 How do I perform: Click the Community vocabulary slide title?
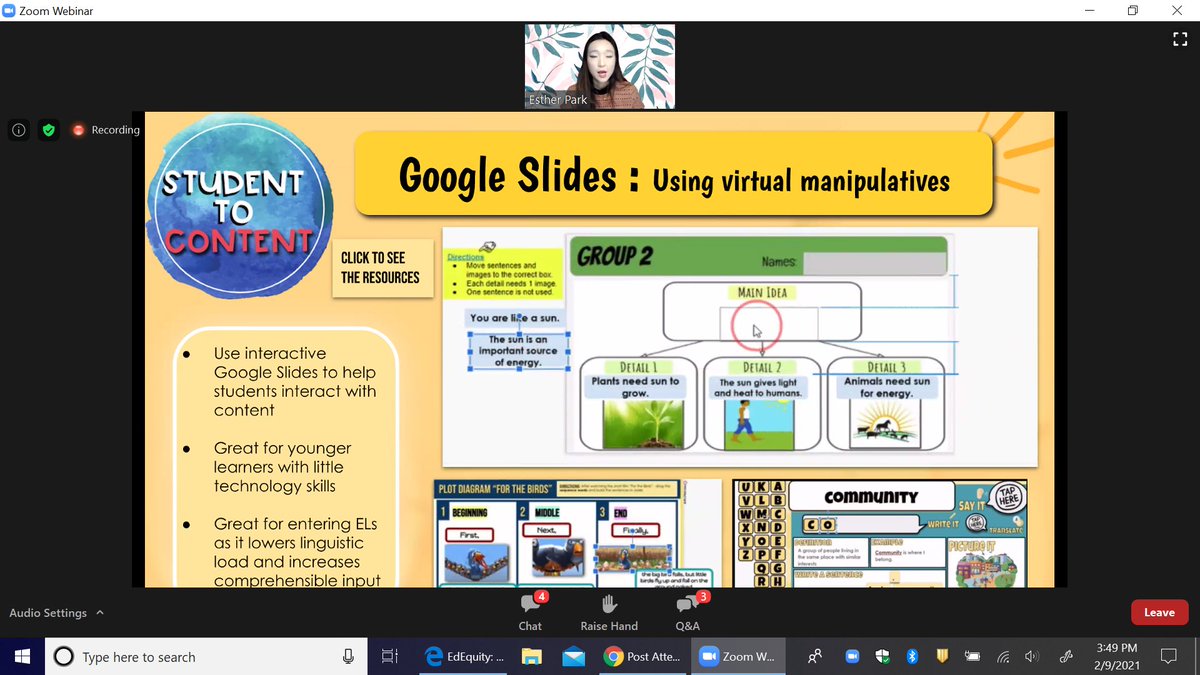[871, 497]
